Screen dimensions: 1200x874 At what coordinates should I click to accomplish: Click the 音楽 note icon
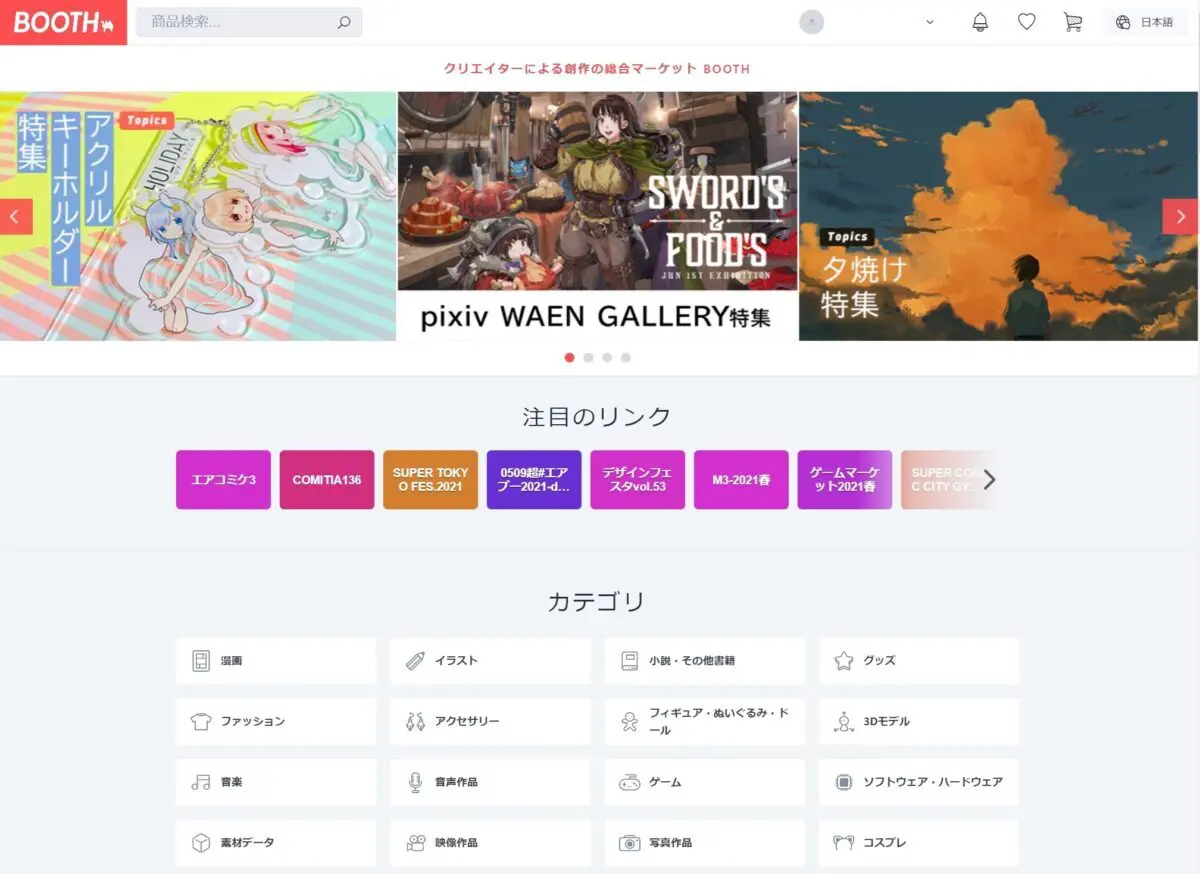[201, 782]
